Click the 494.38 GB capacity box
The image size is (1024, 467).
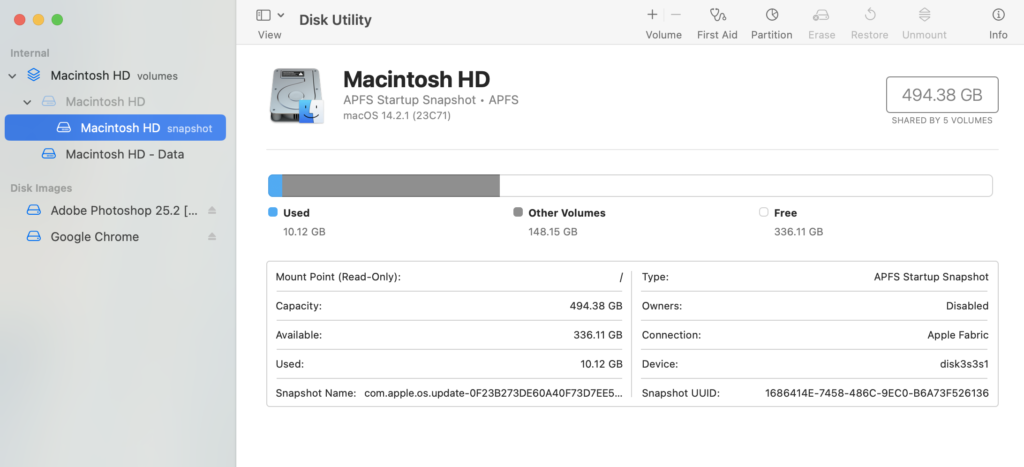tap(942, 95)
